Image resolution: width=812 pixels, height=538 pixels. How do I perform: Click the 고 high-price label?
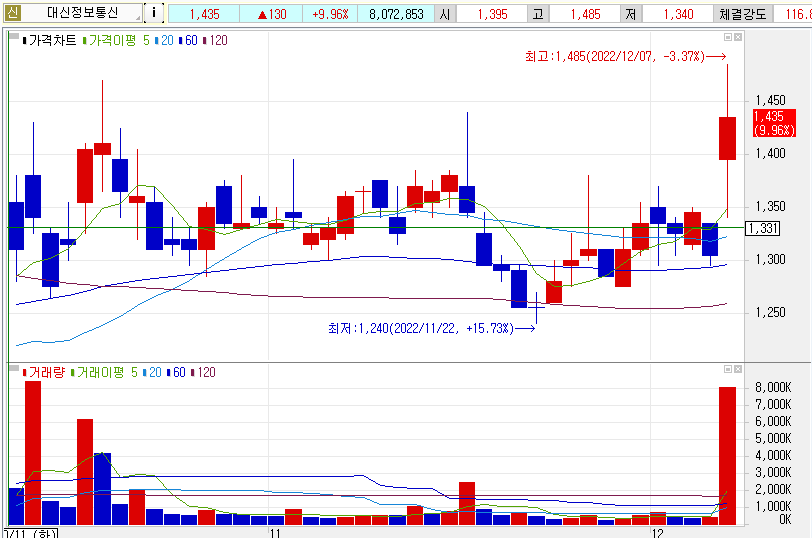[x=538, y=14]
